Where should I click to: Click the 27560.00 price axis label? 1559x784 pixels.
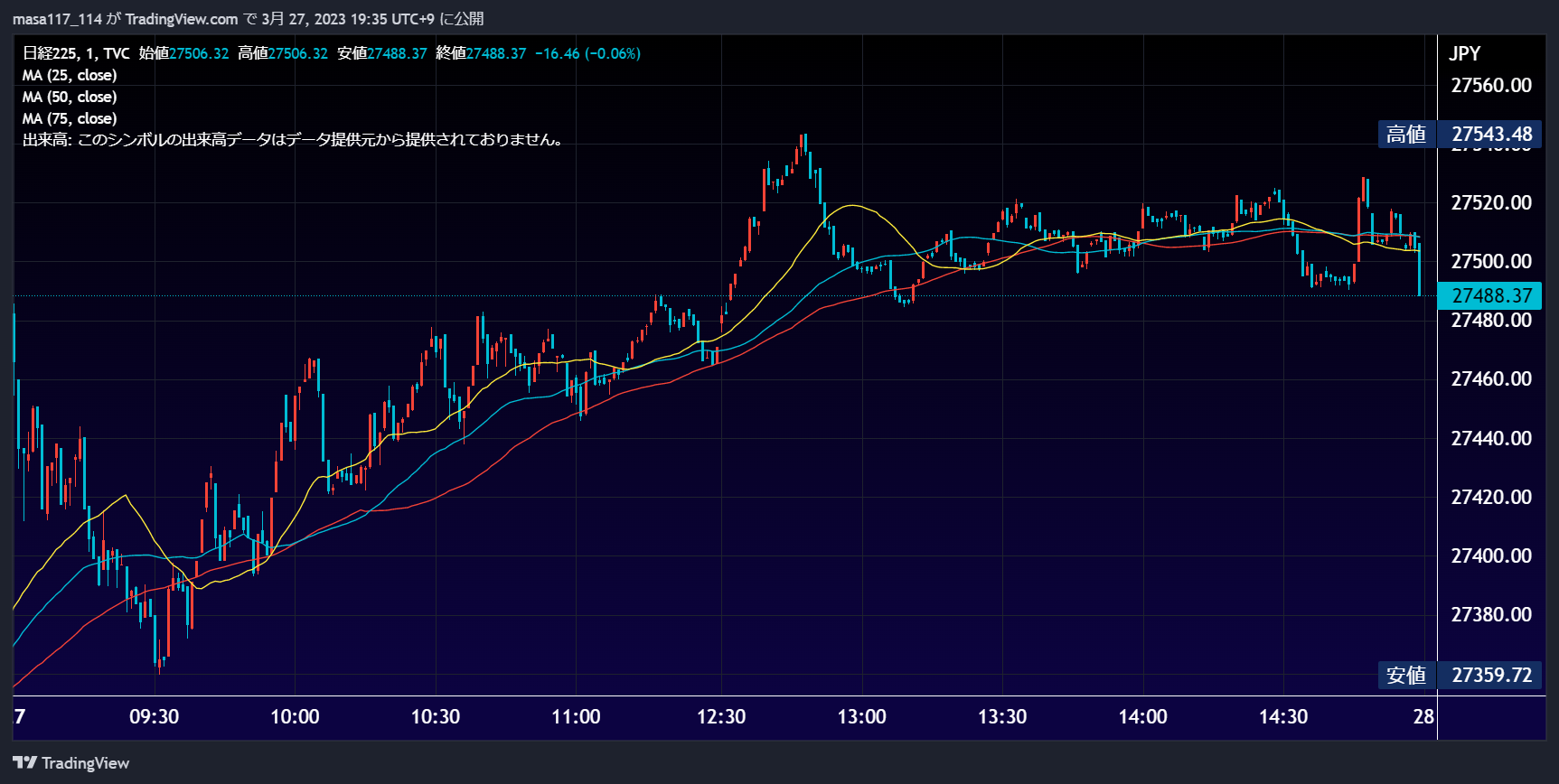pyautogui.click(x=1491, y=85)
